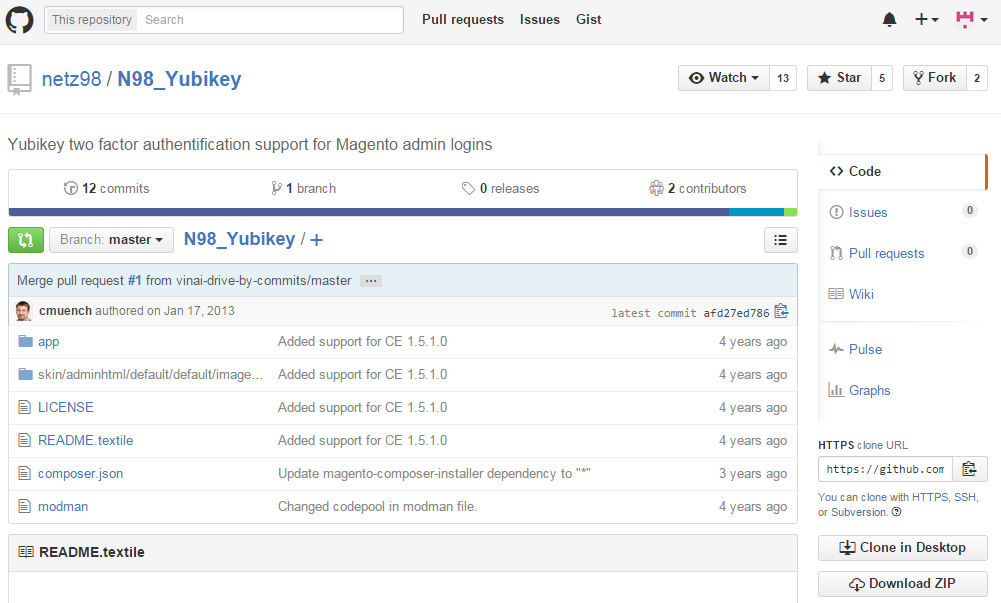Open Gist in top navigation
This screenshot has width=1001, height=603.
[x=589, y=20]
